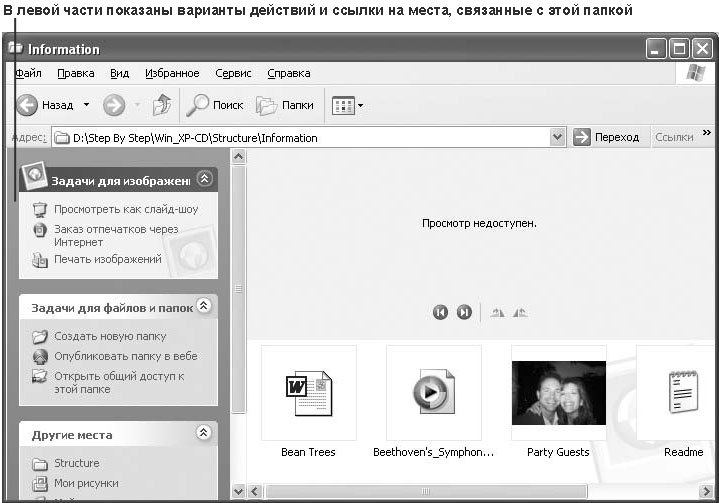Collapse the Другие места panel
719x503 pixels.
tap(203, 432)
